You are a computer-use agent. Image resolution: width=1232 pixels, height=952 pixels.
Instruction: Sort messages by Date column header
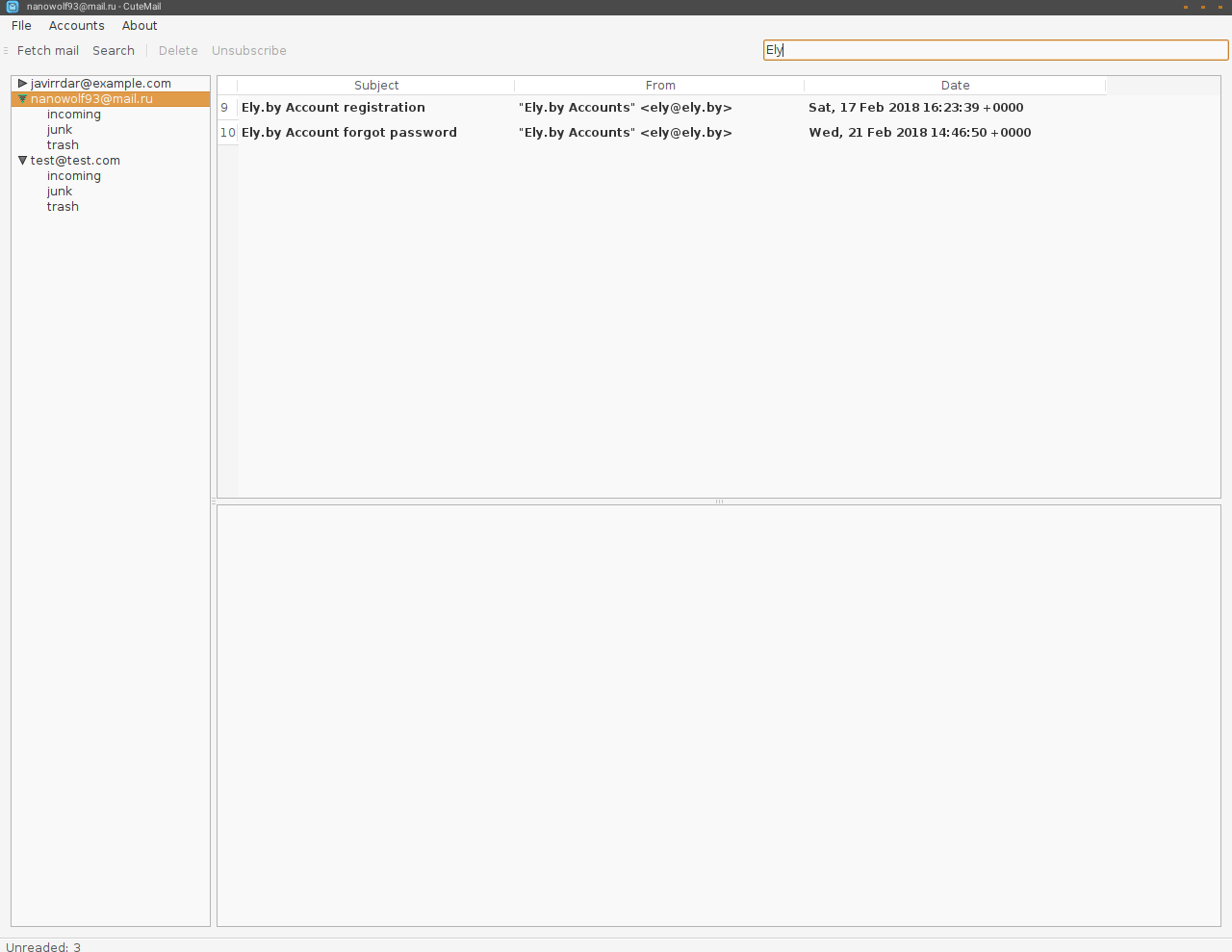(955, 86)
